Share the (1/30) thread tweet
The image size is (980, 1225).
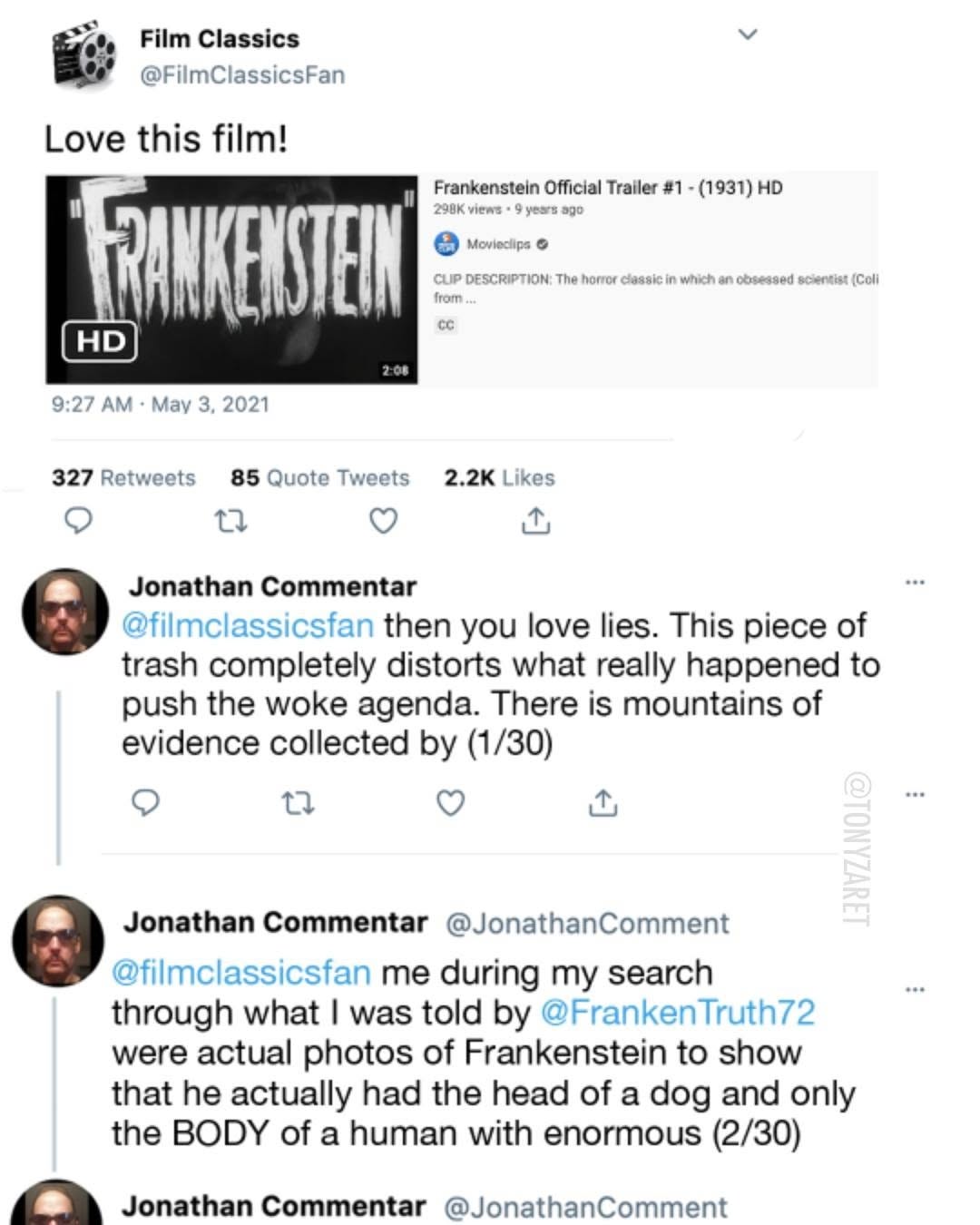point(603,803)
